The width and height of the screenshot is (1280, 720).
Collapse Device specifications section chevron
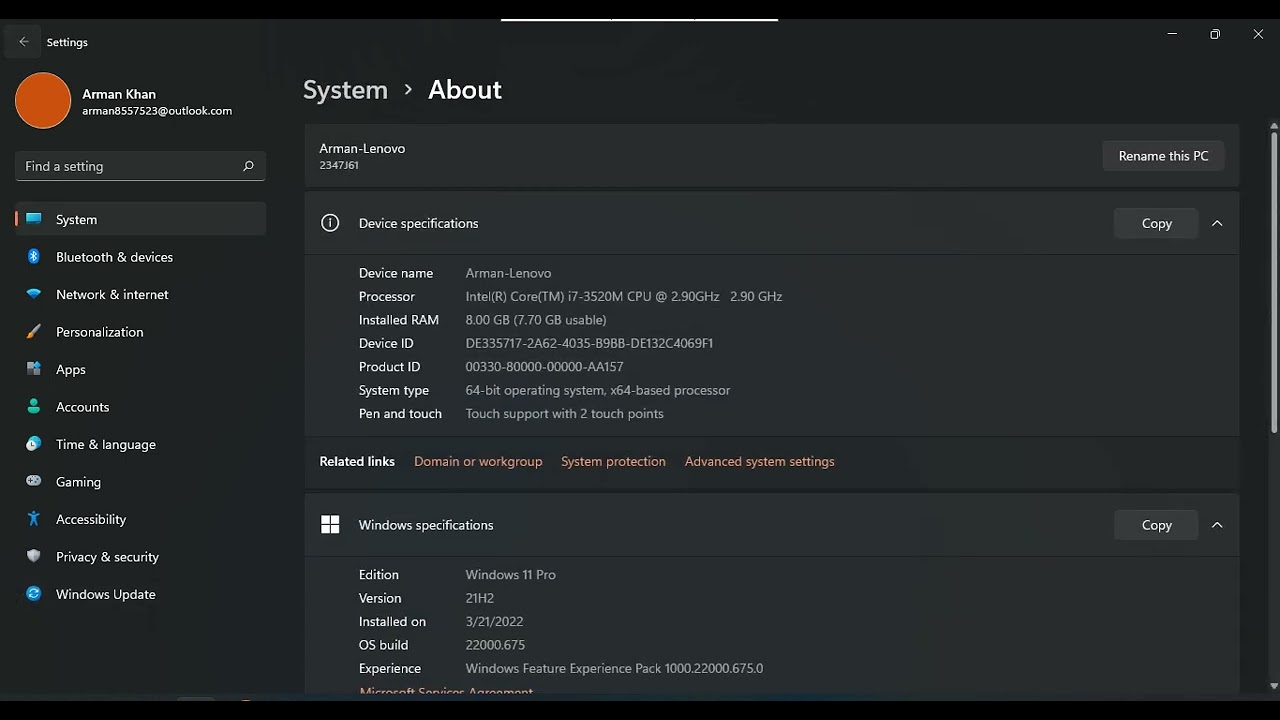click(1217, 223)
